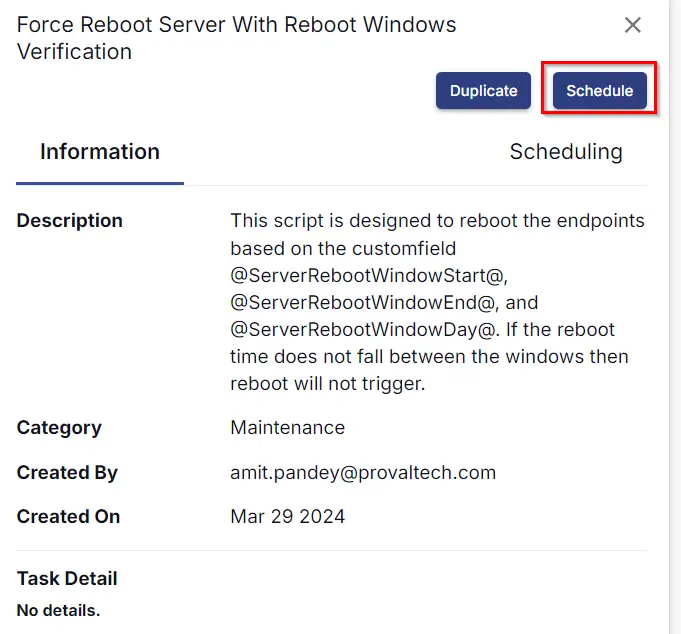The height and width of the screenshot is (634, 681).
Task: Click the Schedule button
Action: [x=600, y=91]
